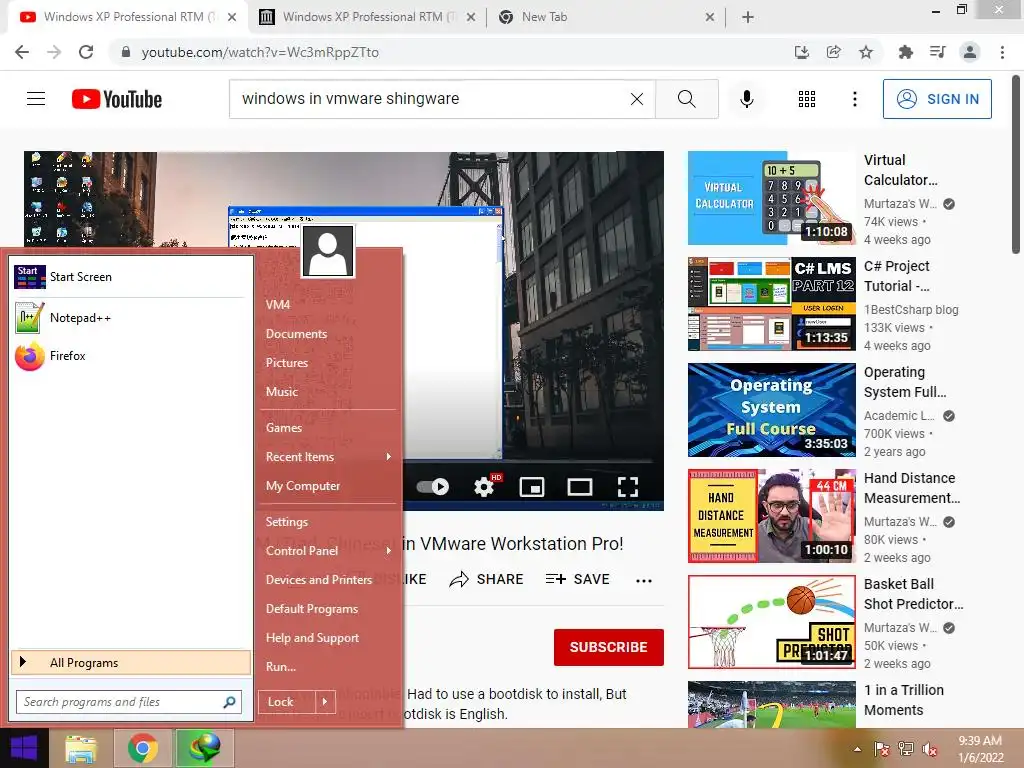Toggle the autoplay switch

(x=433, y=487)
